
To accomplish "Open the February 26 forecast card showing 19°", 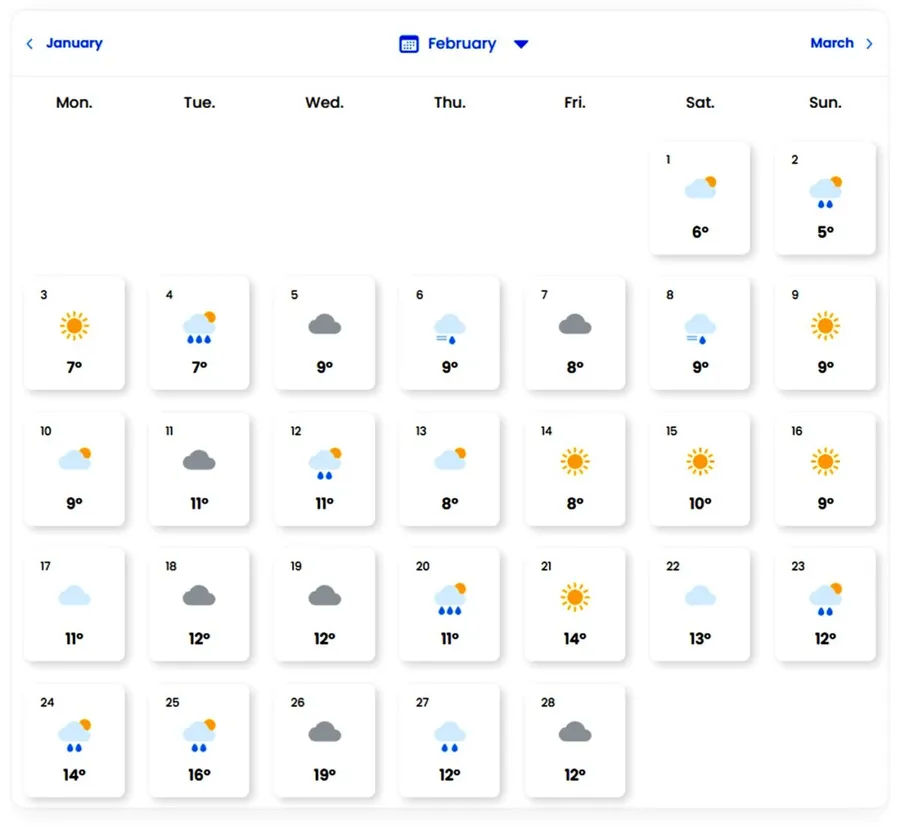I will 324,740.
